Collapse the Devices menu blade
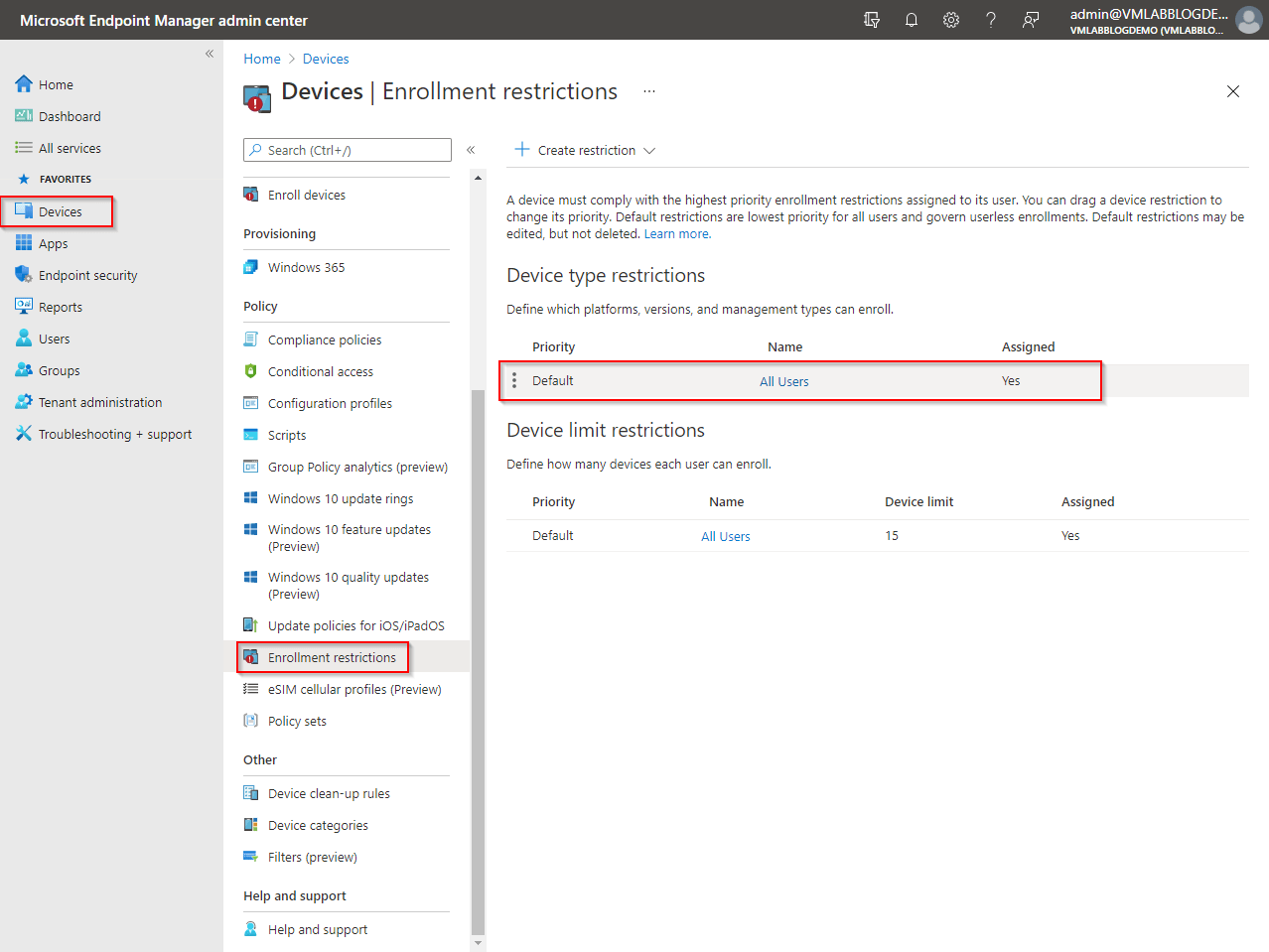 pos(471,150)
